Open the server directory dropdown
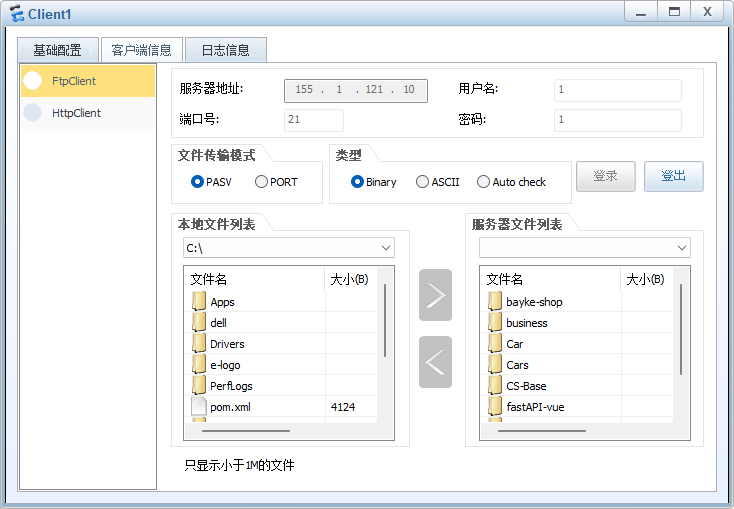This screenshot has width=734, height=509. pyautogui.click(x=682, y=248)
